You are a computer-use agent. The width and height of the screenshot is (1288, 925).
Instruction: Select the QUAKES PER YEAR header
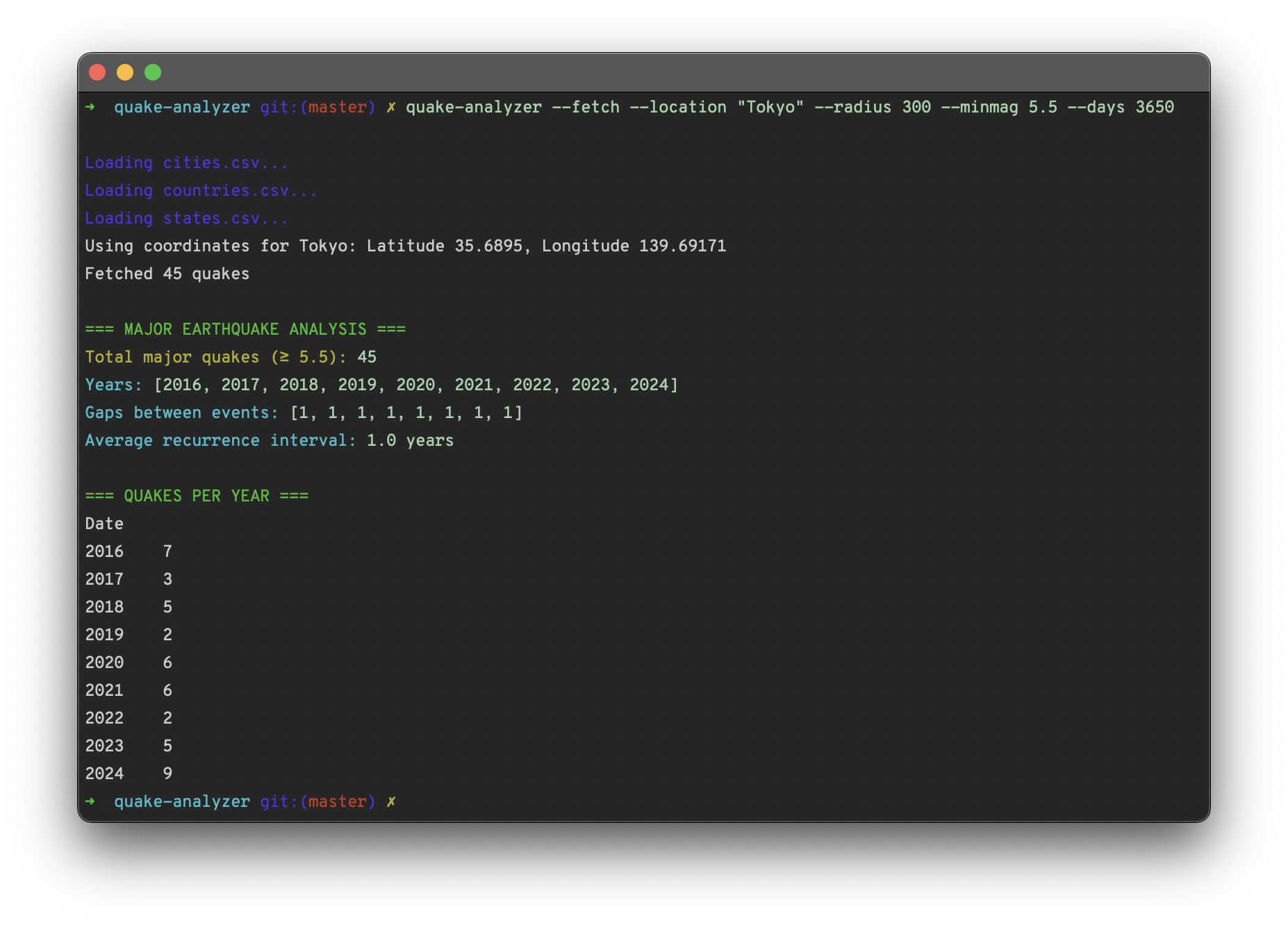(197, 495)
